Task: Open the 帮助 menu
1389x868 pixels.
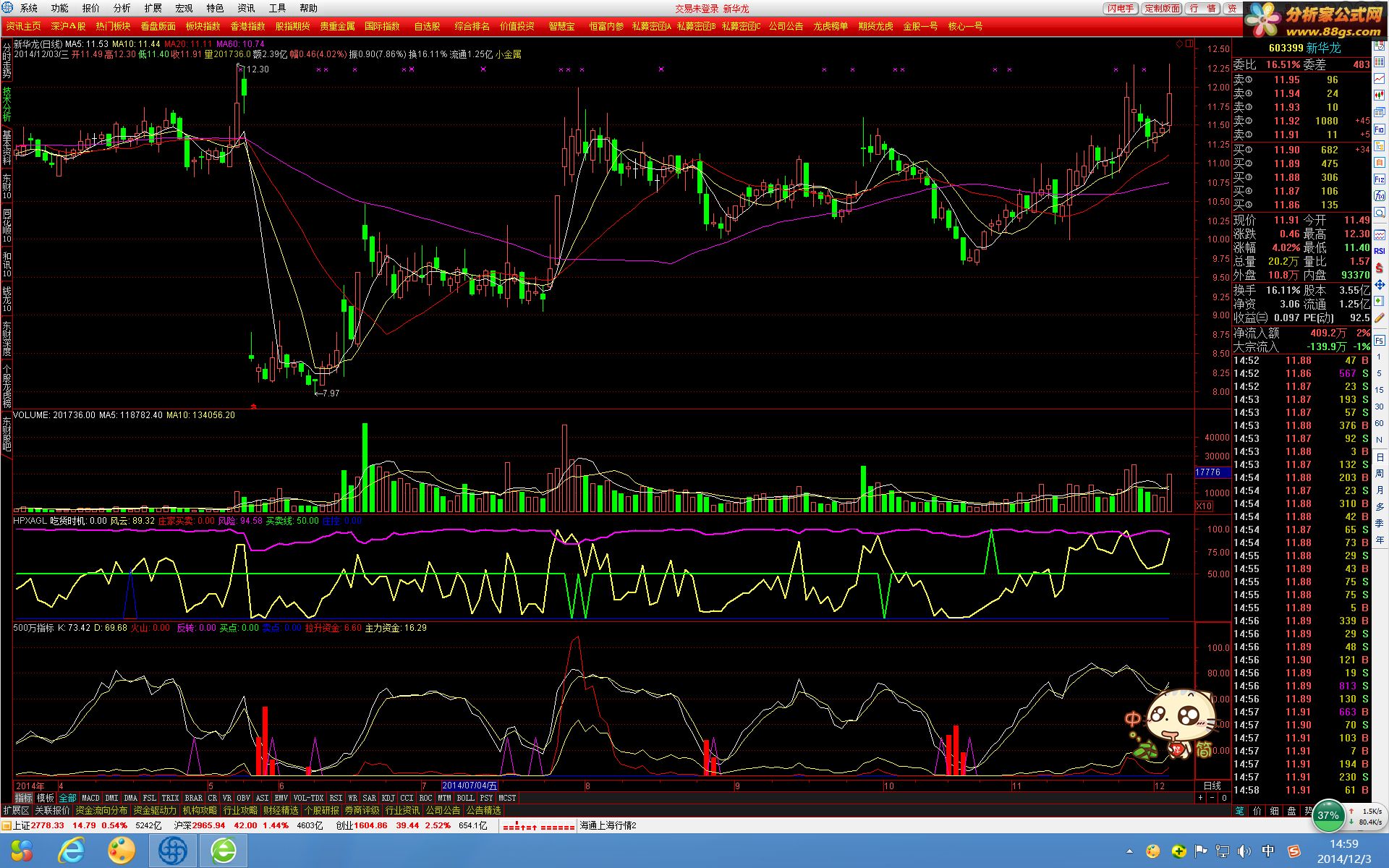Action: [309, 9]
